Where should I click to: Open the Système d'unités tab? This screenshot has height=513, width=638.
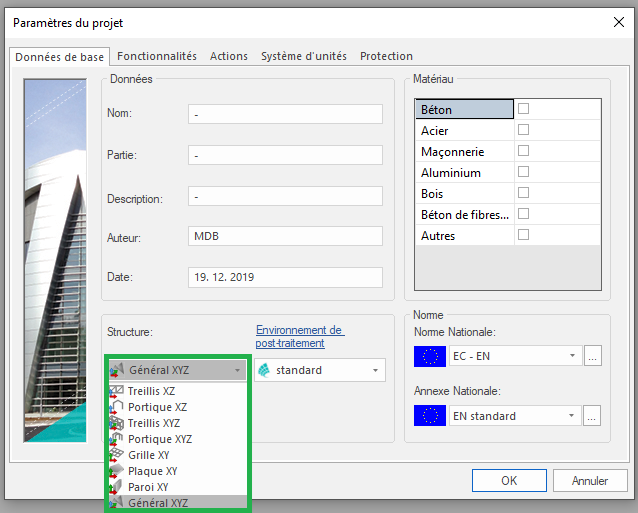point(304,57)
